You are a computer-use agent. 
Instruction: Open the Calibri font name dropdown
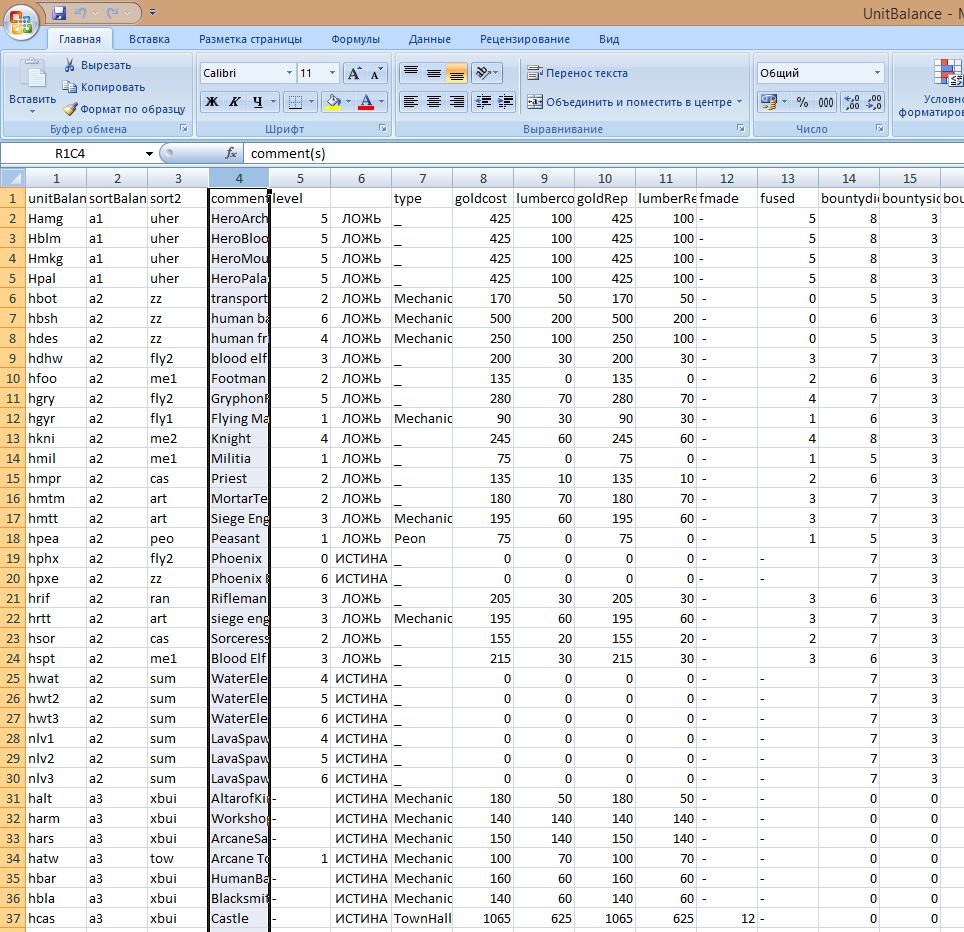(x=289, y=73)
